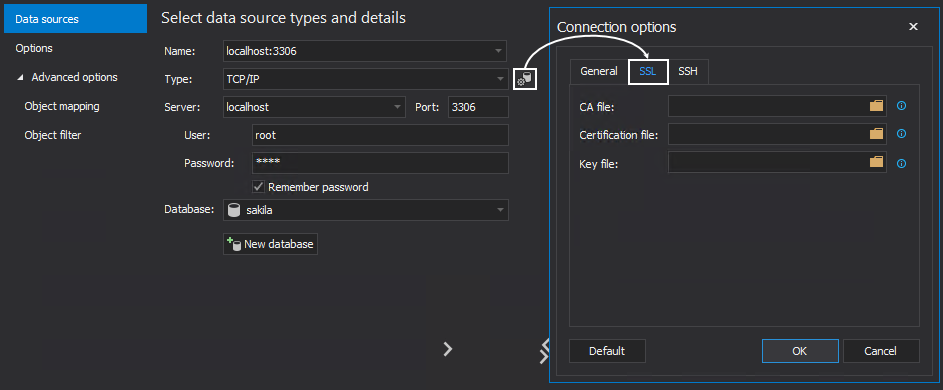Screen dimensions: 943x390
Task: Open connection options gear icon beside Type
Action: click(525, 79)
